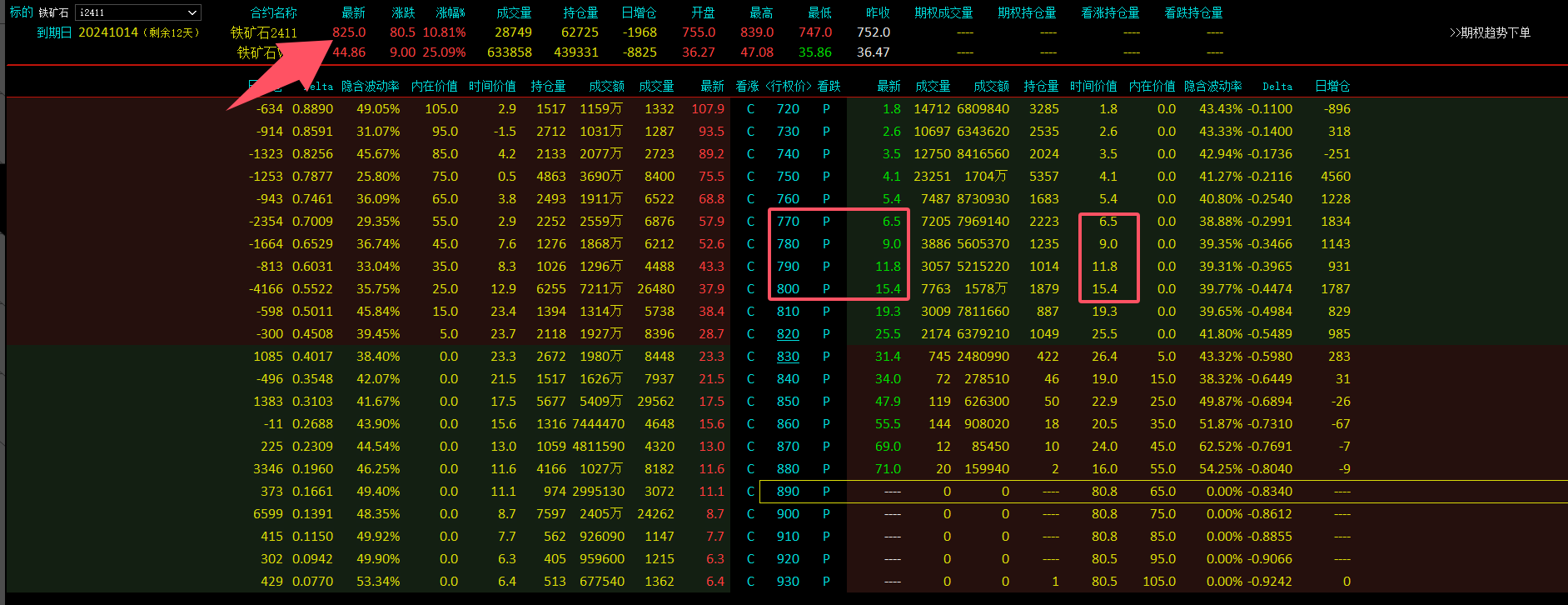Select strike price 800
This screenshot has height=605, width=1568.
(x=788, y=289)
